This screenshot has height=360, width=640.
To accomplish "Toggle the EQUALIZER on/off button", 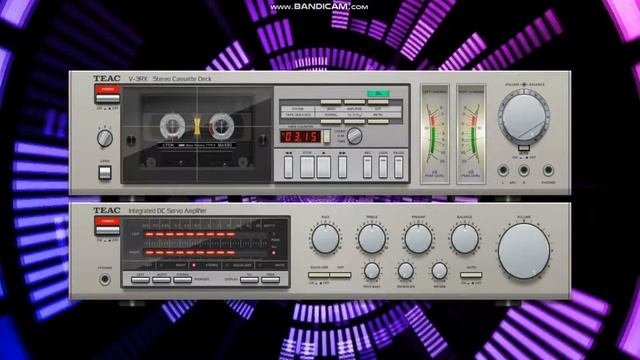I will point(319,275).
